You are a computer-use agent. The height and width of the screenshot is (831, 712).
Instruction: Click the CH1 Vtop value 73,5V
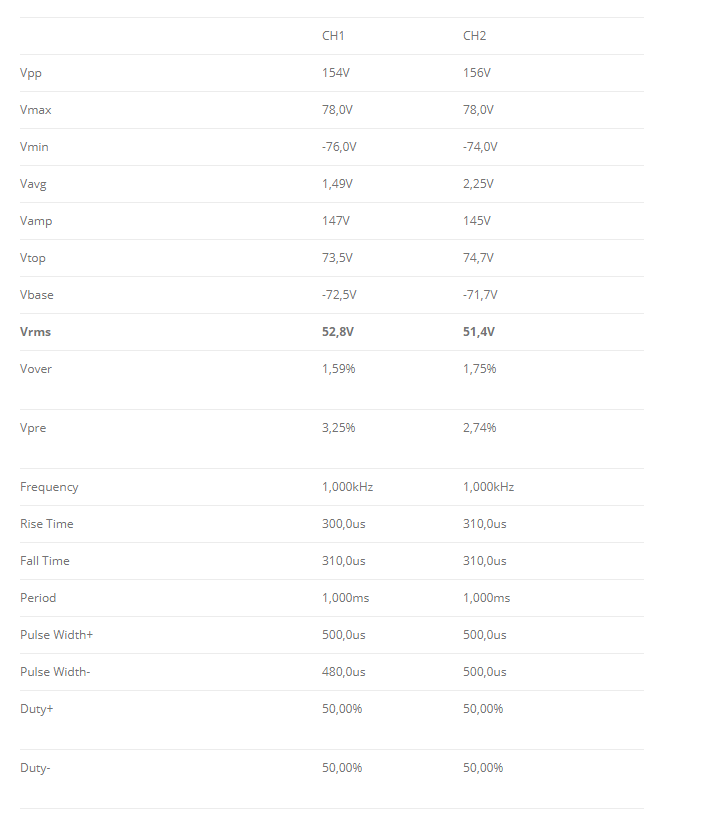(337, 258)
